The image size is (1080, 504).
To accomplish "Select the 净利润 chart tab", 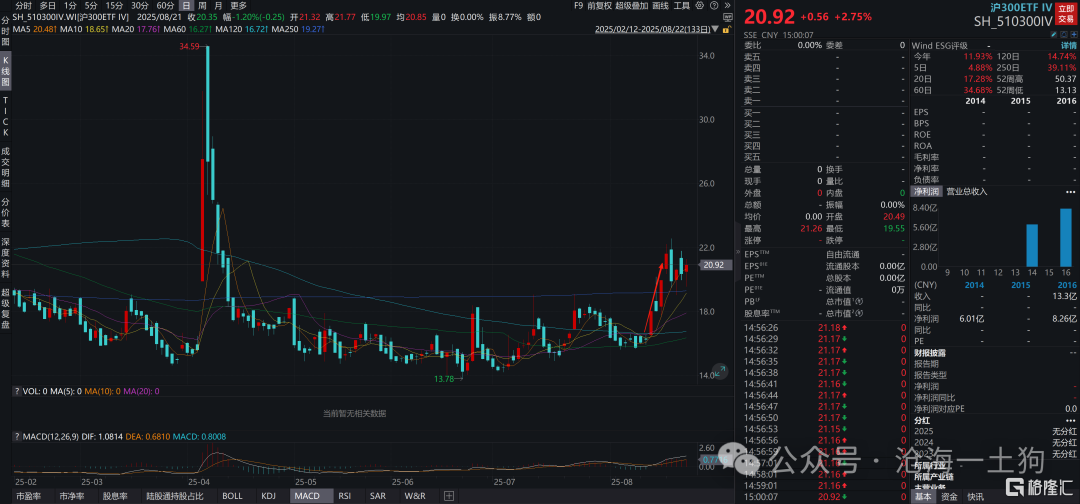I will click(x=926, y=191).
